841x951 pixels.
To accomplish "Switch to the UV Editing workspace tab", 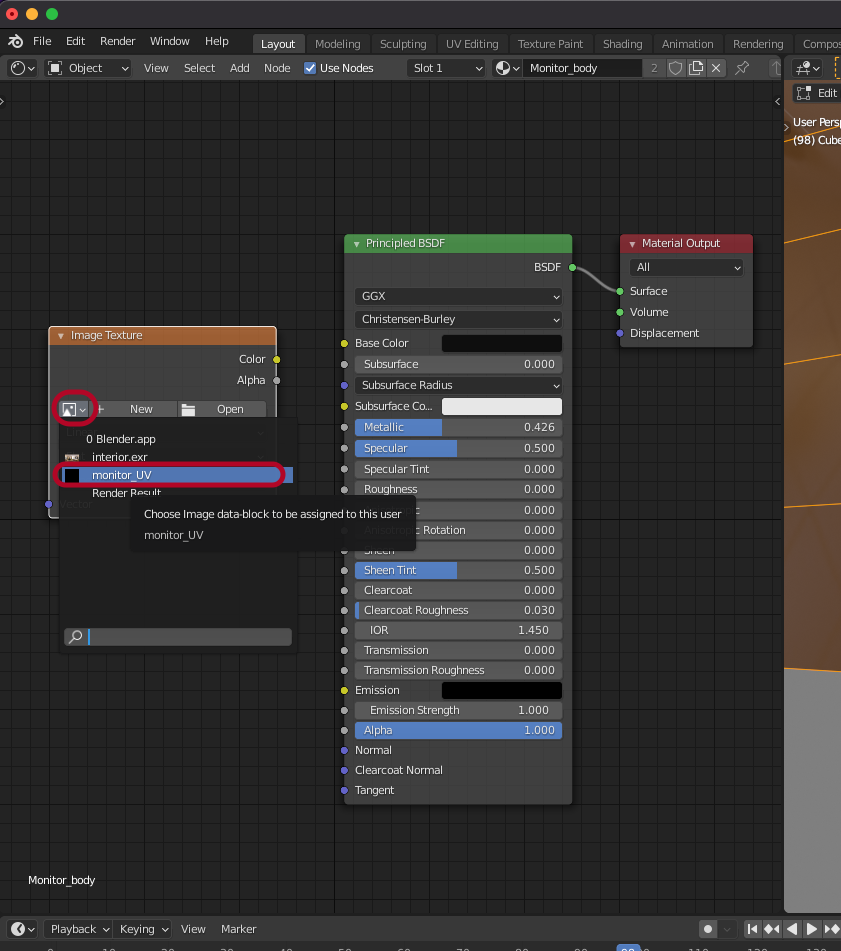I will point(472,44).
